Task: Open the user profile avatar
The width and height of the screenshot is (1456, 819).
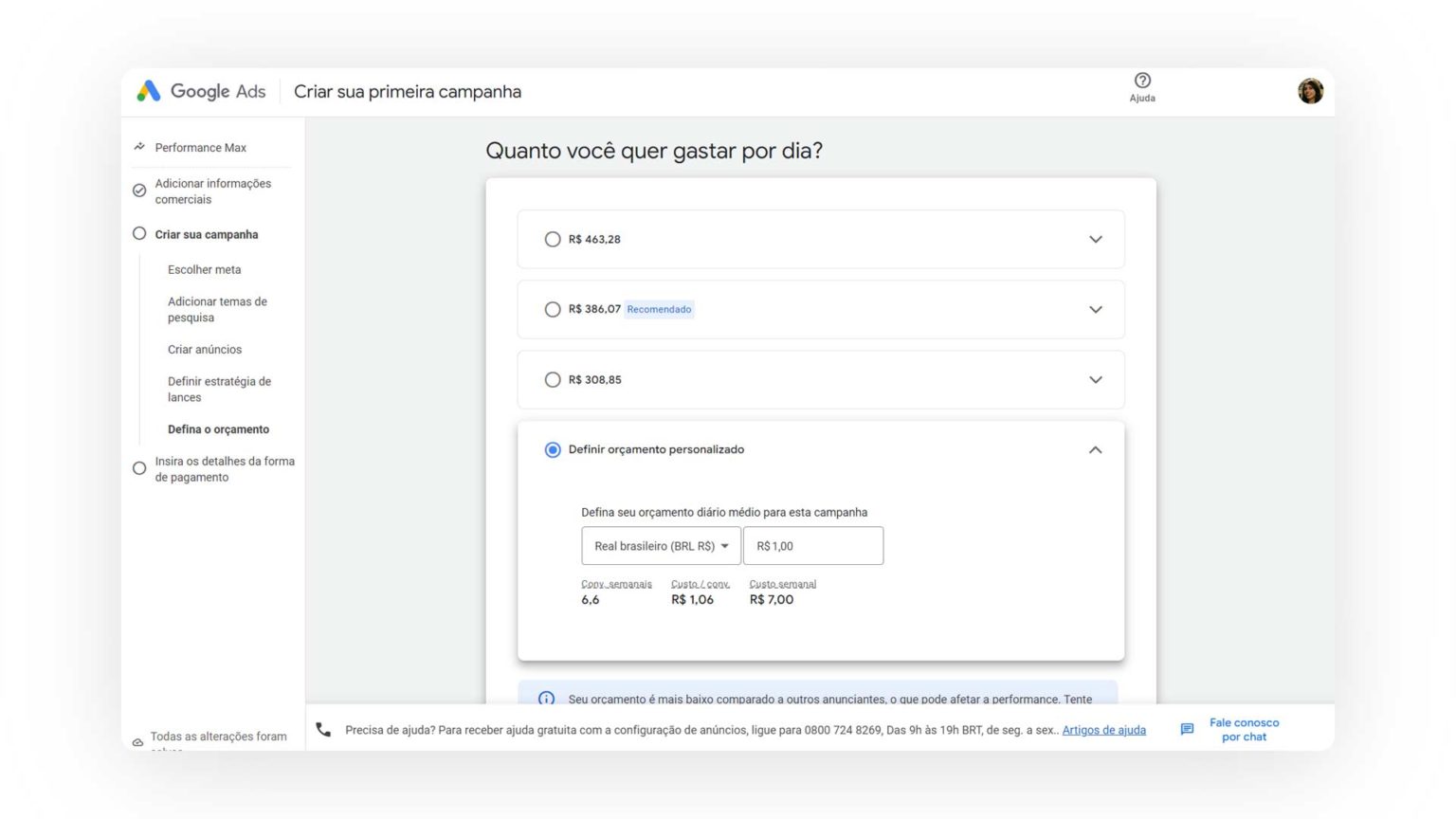Action: (1310, 91)
